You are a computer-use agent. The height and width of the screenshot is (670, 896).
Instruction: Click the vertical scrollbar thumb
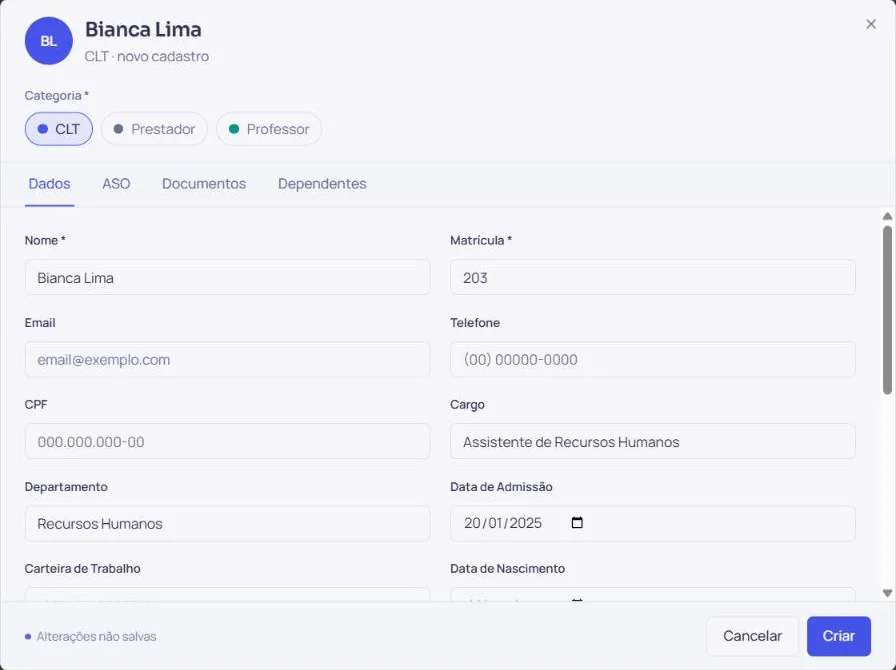887,310
